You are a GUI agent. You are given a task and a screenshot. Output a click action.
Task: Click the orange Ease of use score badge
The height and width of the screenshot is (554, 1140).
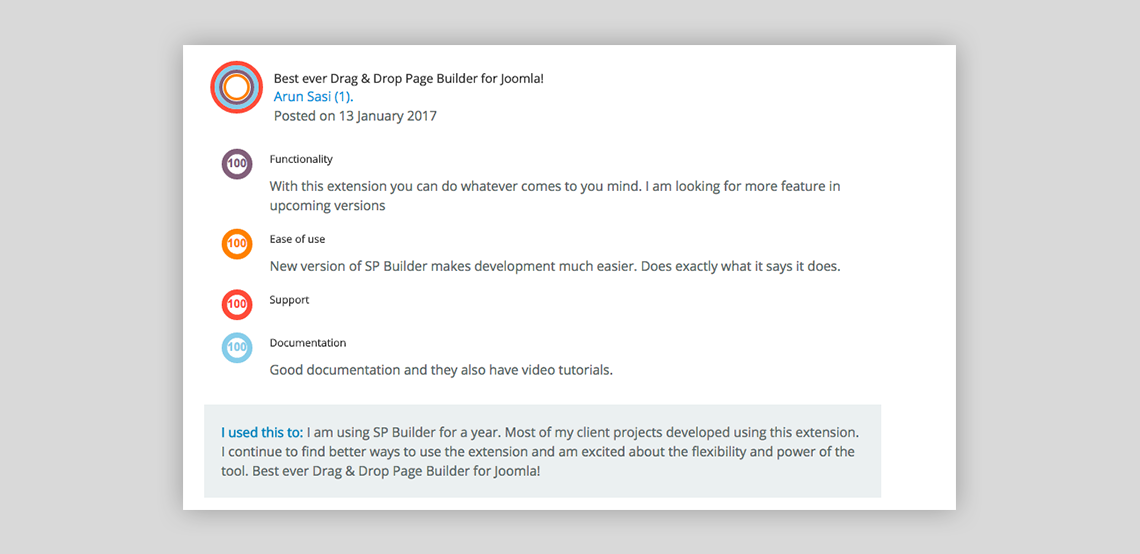[237, 244]
